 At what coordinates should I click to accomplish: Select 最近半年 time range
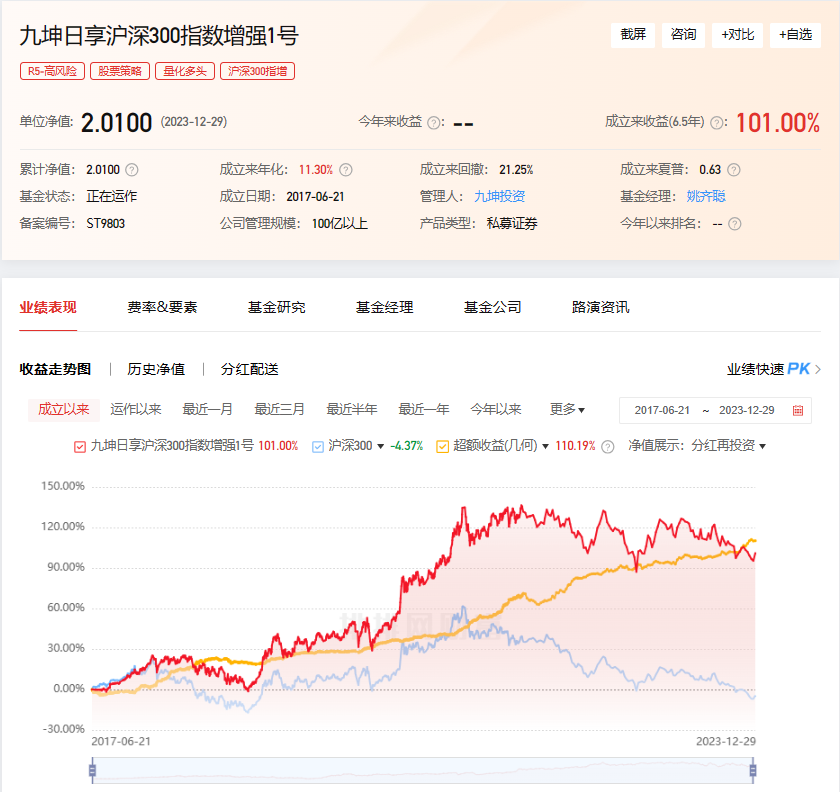[352, 410]
